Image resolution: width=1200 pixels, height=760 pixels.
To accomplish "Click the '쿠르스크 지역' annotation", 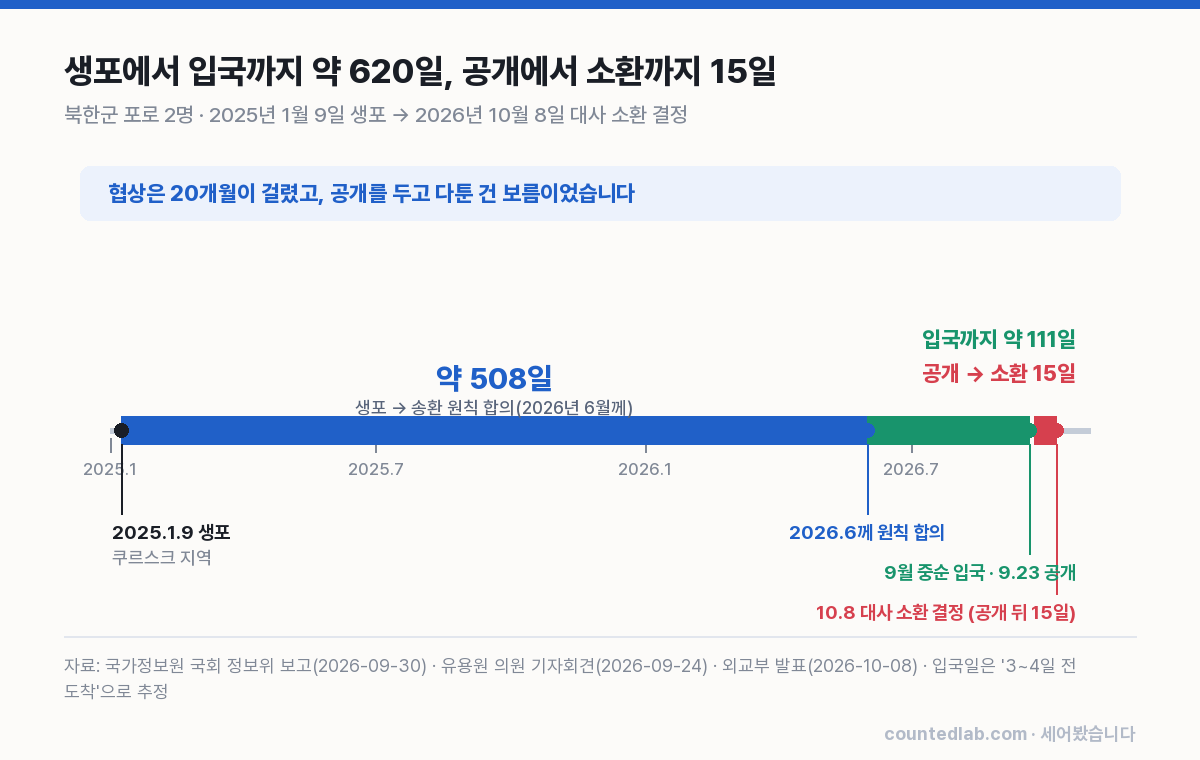I will [162, 558].
